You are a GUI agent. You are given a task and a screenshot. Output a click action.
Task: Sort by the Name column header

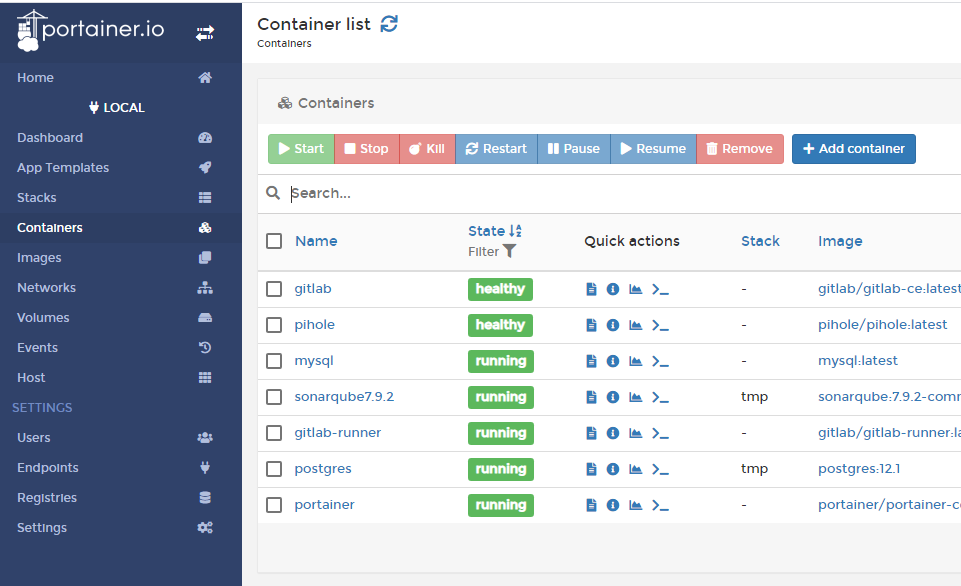pyautogui.click(x=316, y=241)
